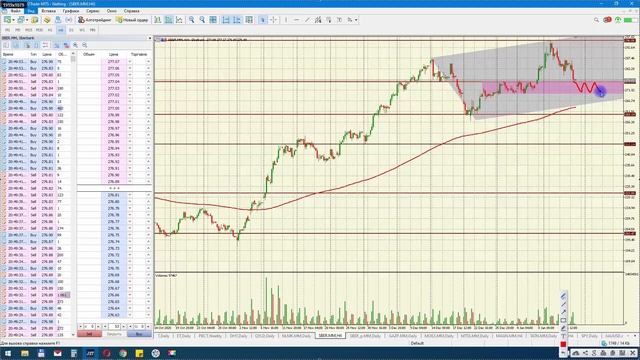Open the calculator taskbar icon
Image resolution: width=640 pixels, height=360 pixels.
pyautogui.click(x=74, y=353)
